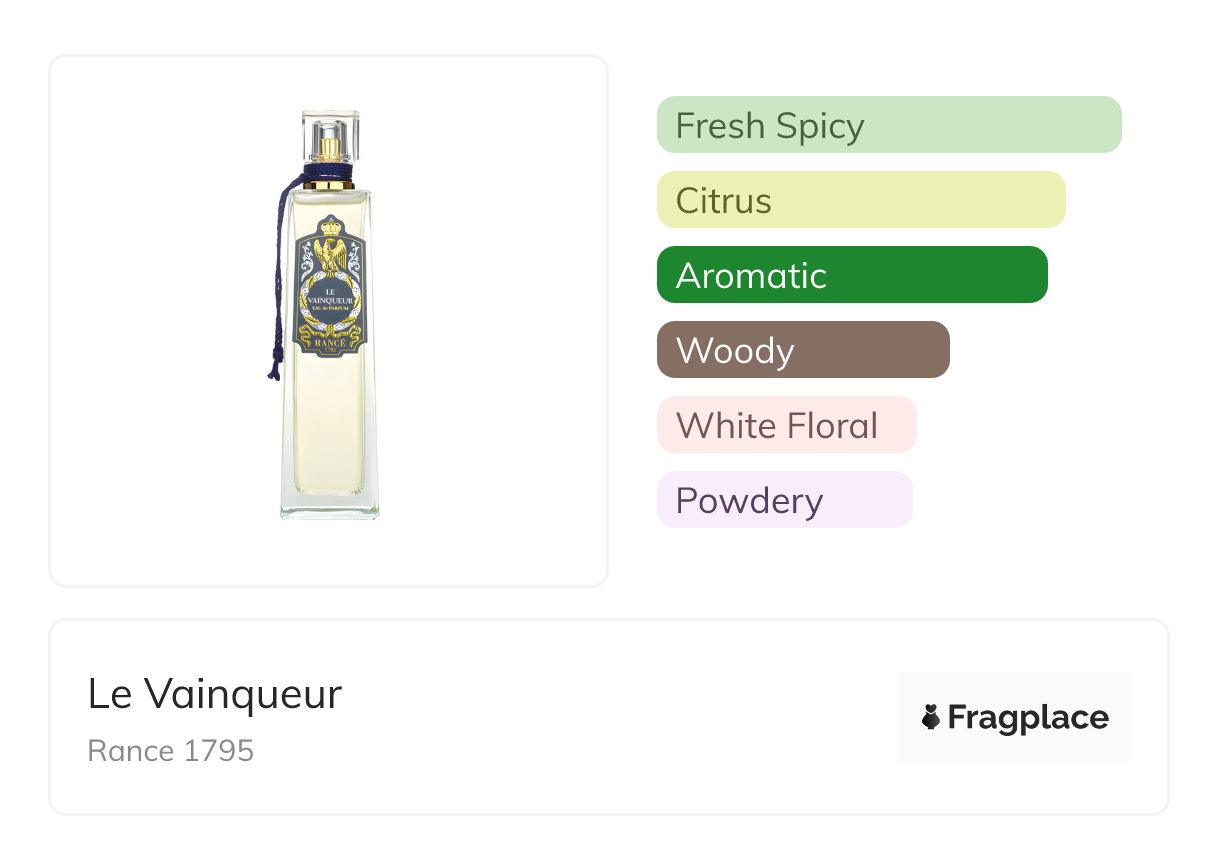Screen dimensions: 1218x864
Task: Click the golden eagle emblem on the bottle
Action: pos(329,255)
